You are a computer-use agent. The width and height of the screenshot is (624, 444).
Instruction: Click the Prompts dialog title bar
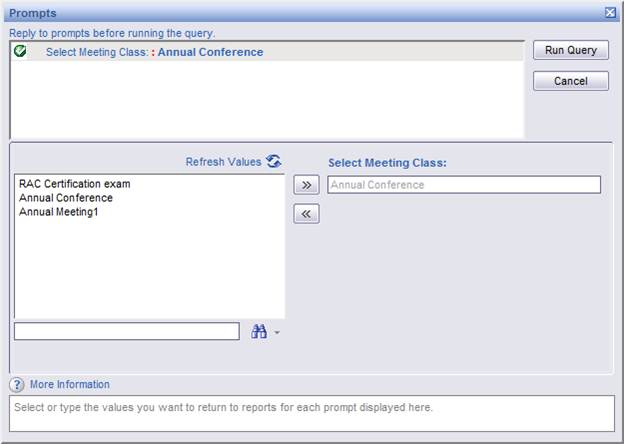click(300, 12)
